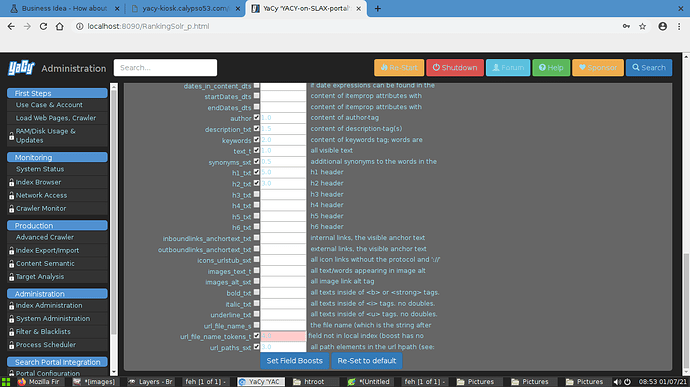Click the Set Field Boosts button

click(x=294, y=361)
